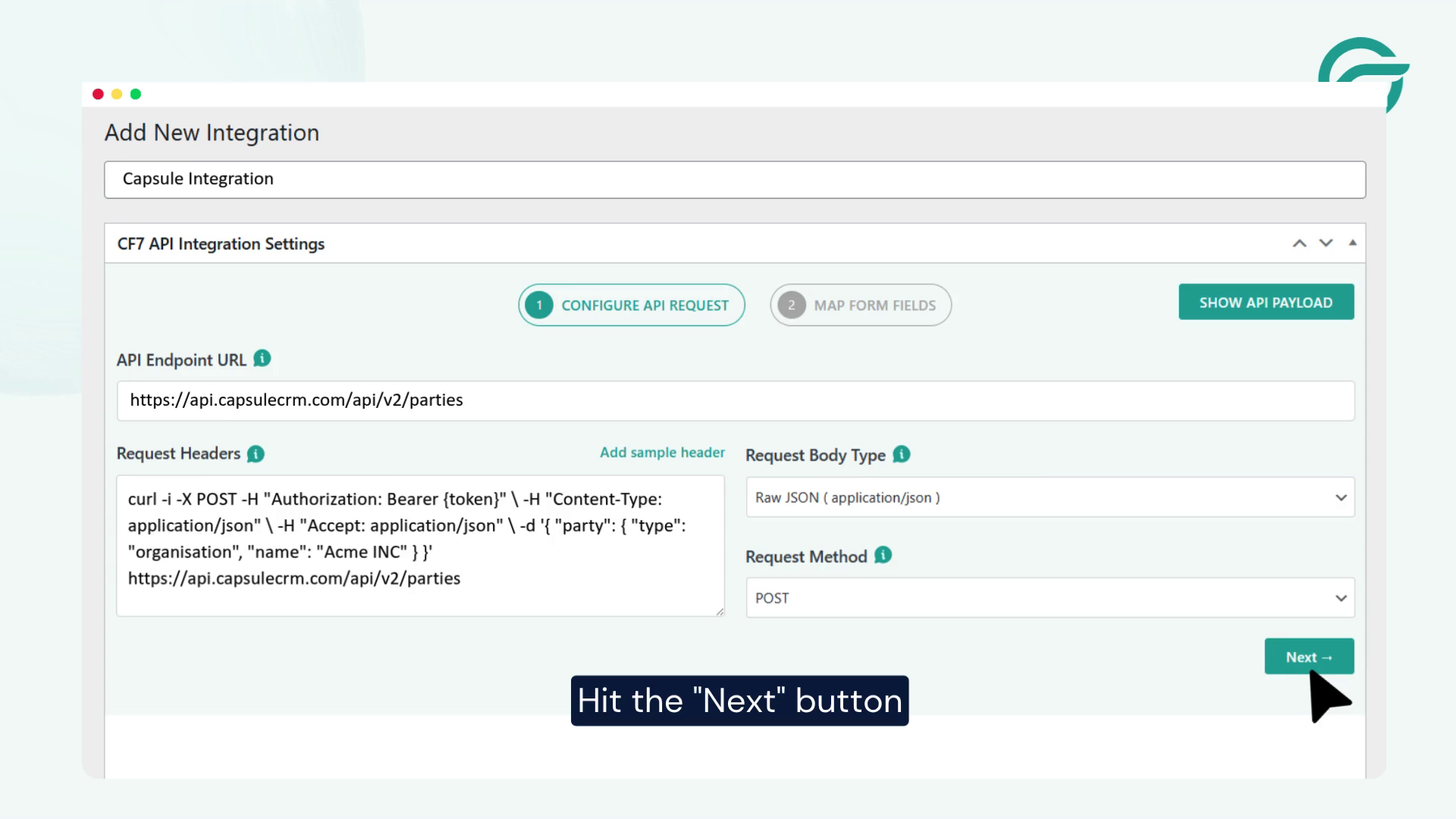Click the Request Method info icon
Image resolution: width=1456 pixels, height=819 pixels.
coord(883,555)
